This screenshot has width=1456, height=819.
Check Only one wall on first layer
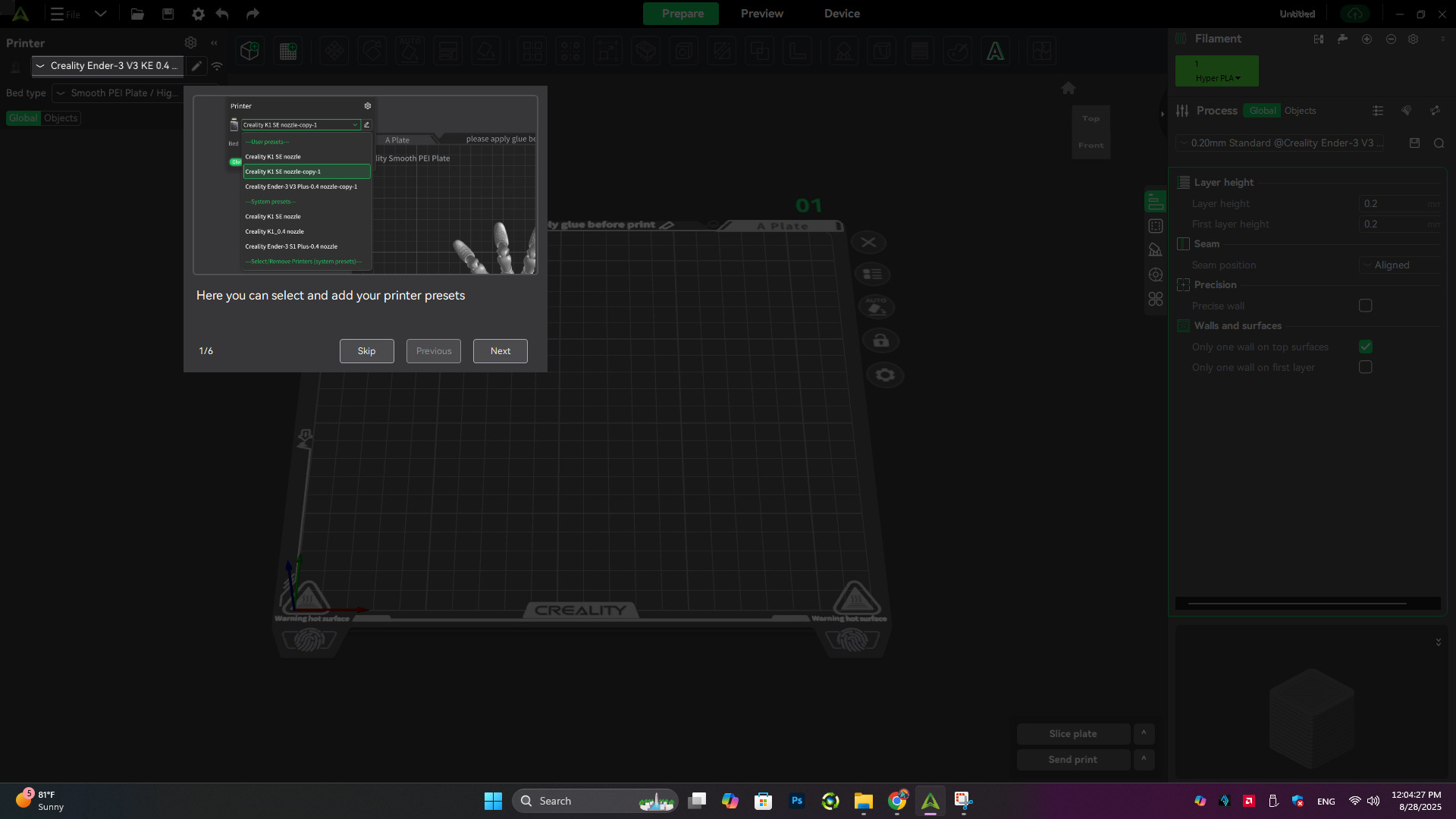click(x=1365, y=367)
